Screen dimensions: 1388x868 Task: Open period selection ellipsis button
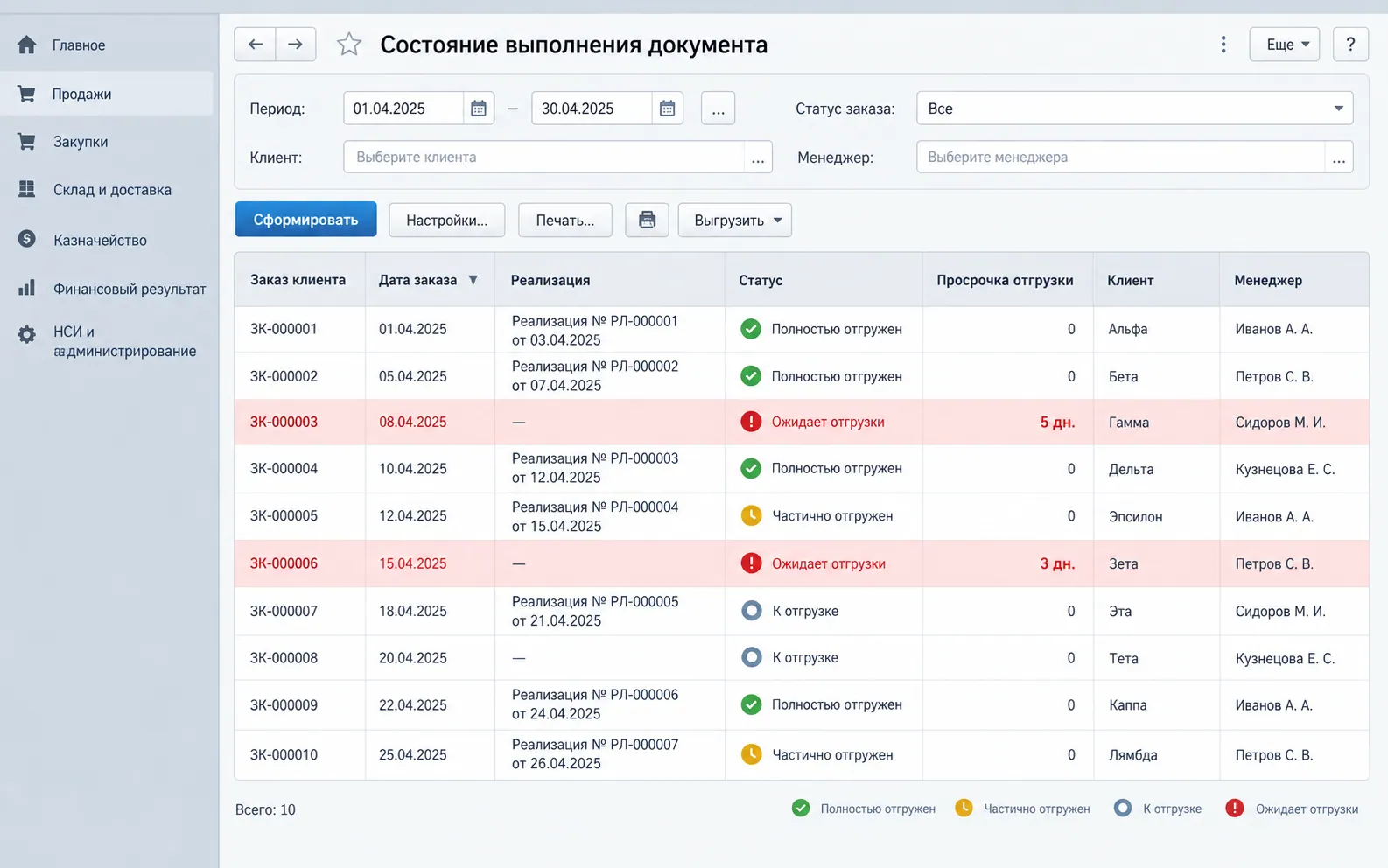coord(718,108)
